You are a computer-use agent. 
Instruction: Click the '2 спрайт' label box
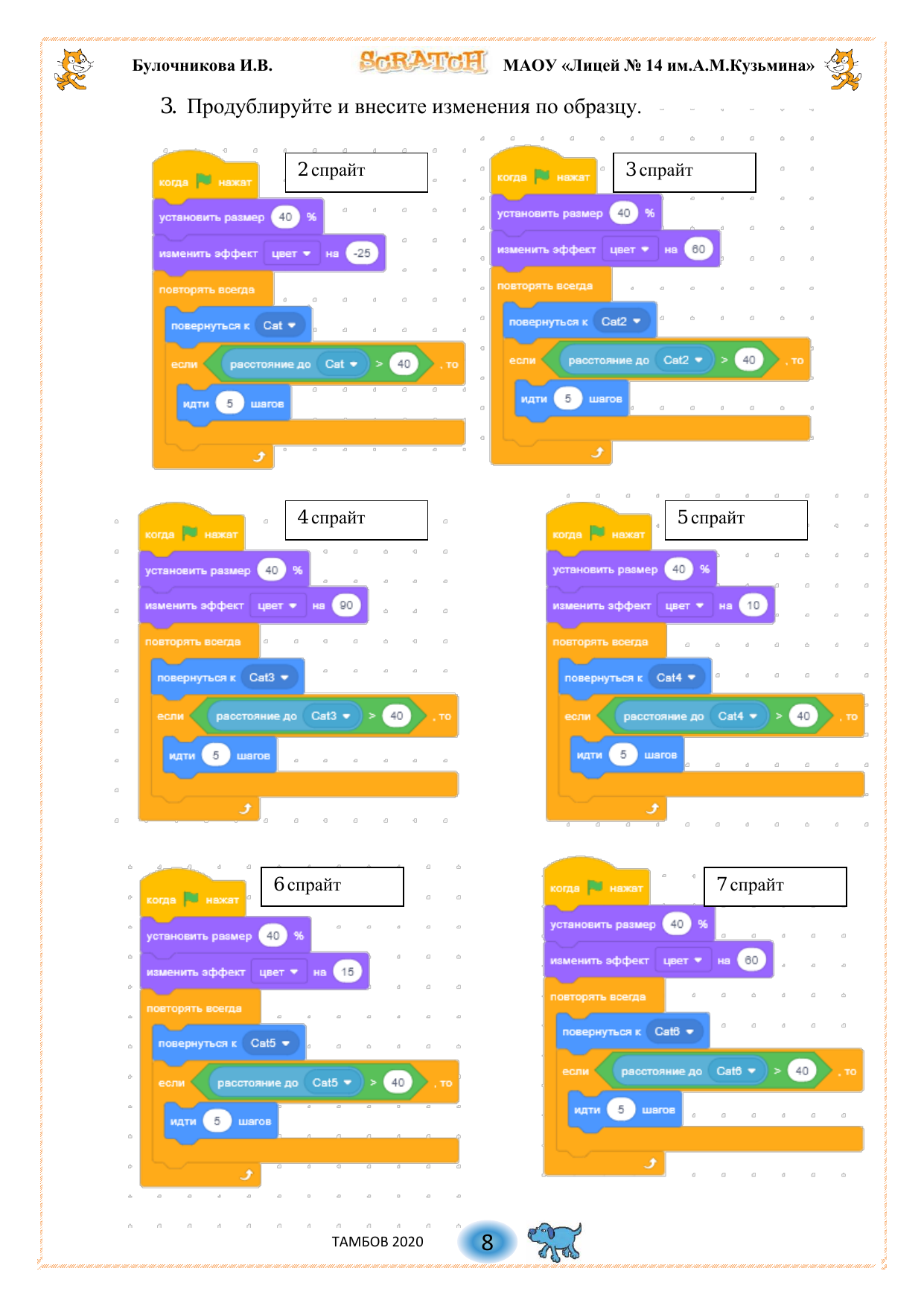(x=356, y=172)
